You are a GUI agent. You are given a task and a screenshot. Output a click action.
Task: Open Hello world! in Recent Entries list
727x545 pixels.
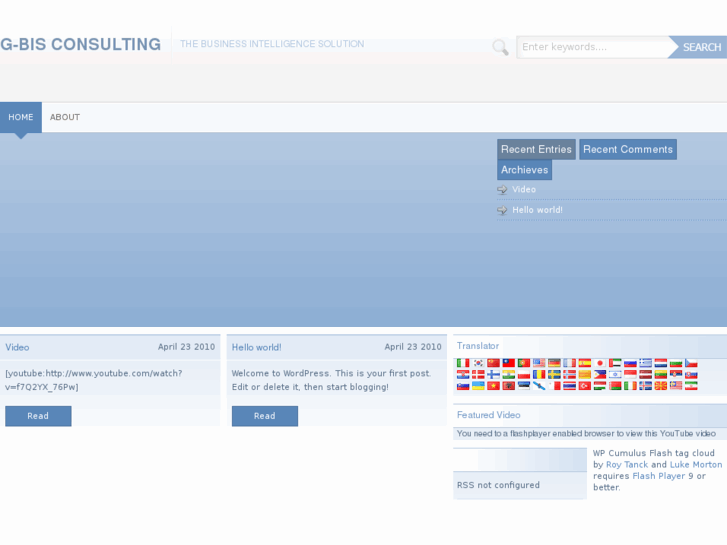[x=537, y=210]
